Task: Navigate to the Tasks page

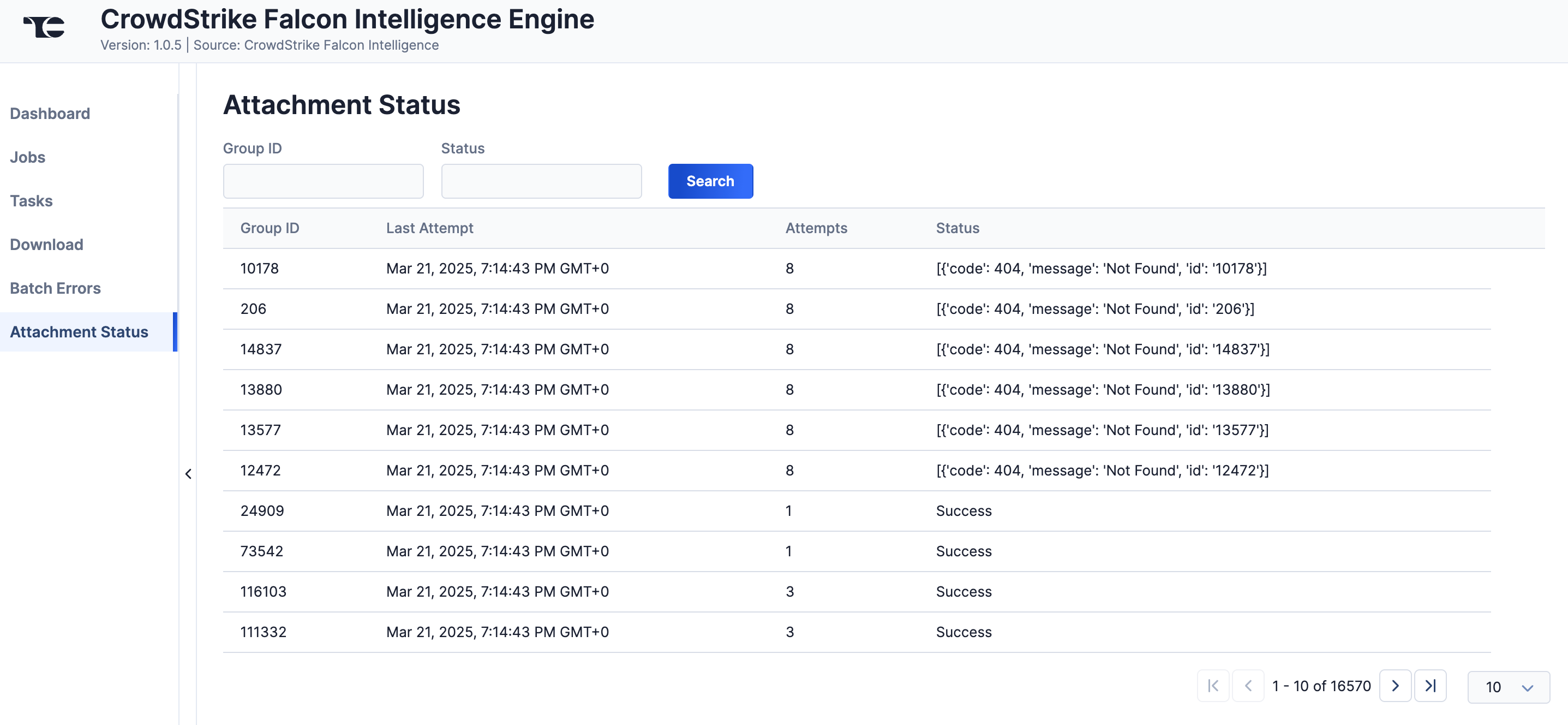Action: click(x=31, y=201)
